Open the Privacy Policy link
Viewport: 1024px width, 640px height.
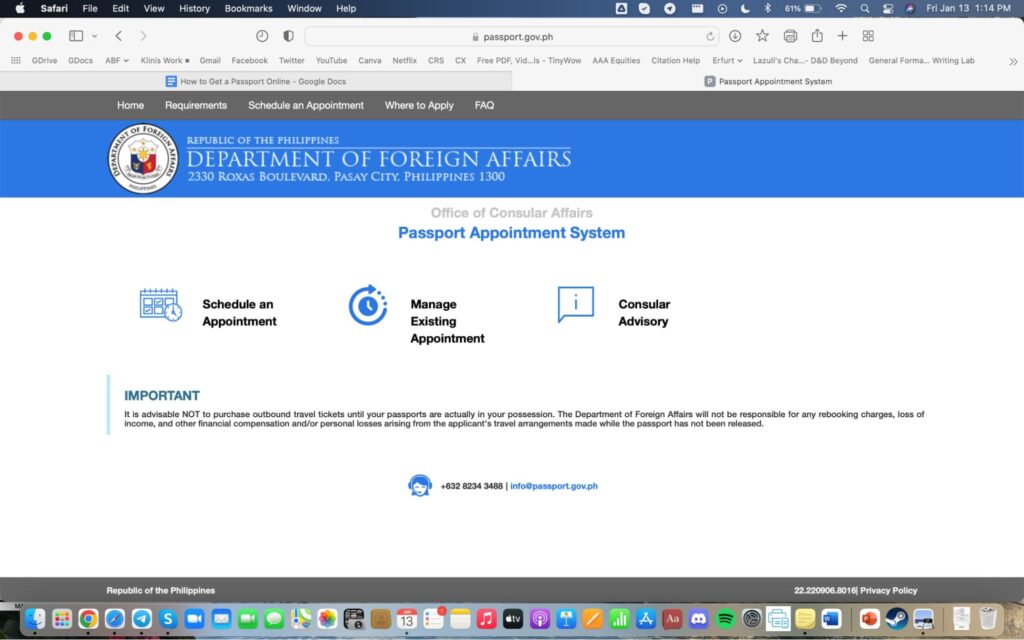coord(888,590)
